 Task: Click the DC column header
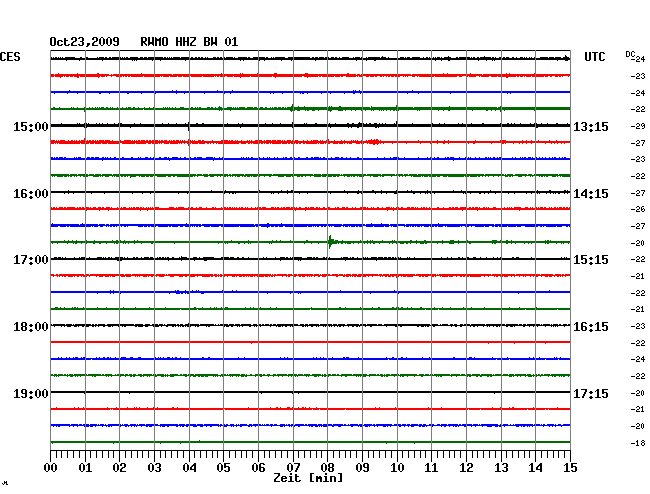(x=630, y=54)
